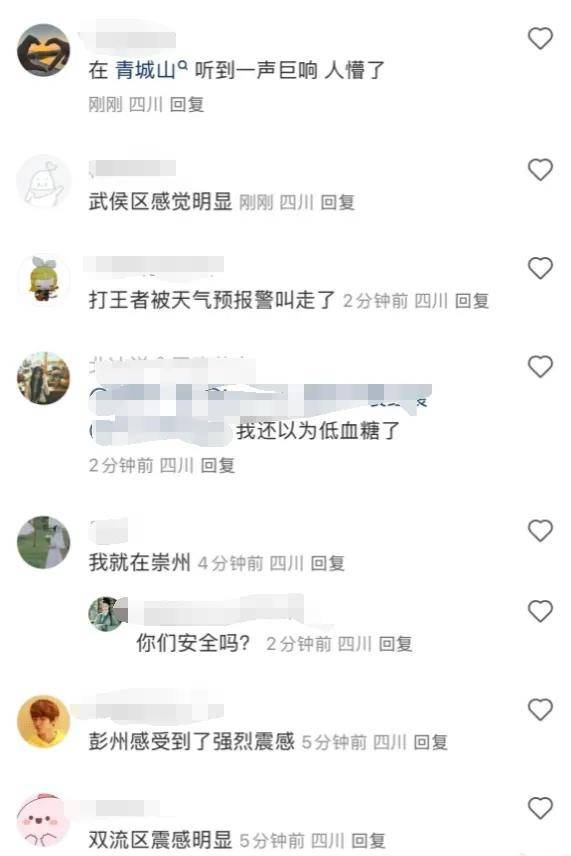This screenshot has width=571, height=856.
Task: Tap heart on 打王者被天气预报警叫走了 comment
Action: pyautogui.click(x=540, y=268)
